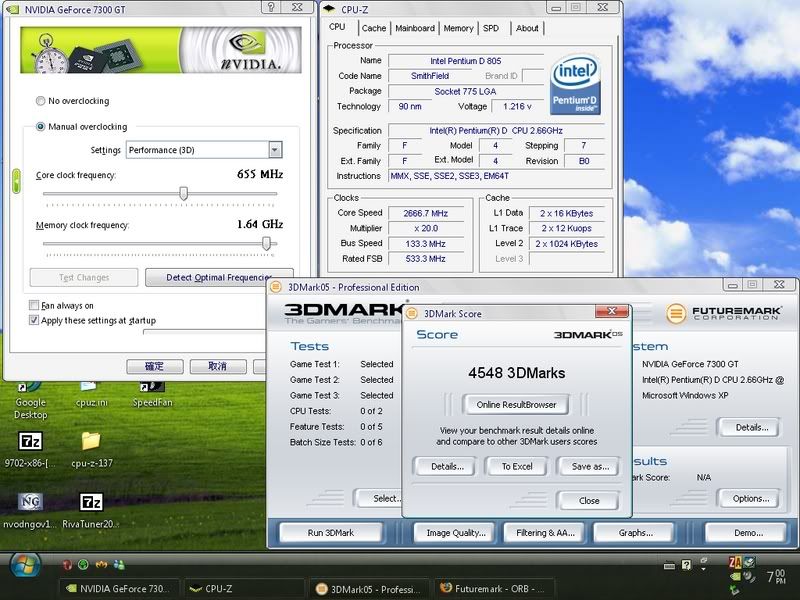The height and width of the screenshot is (600, 800).
Task: Open the SPD tab in CPU-Z
Action: [491, 28]
